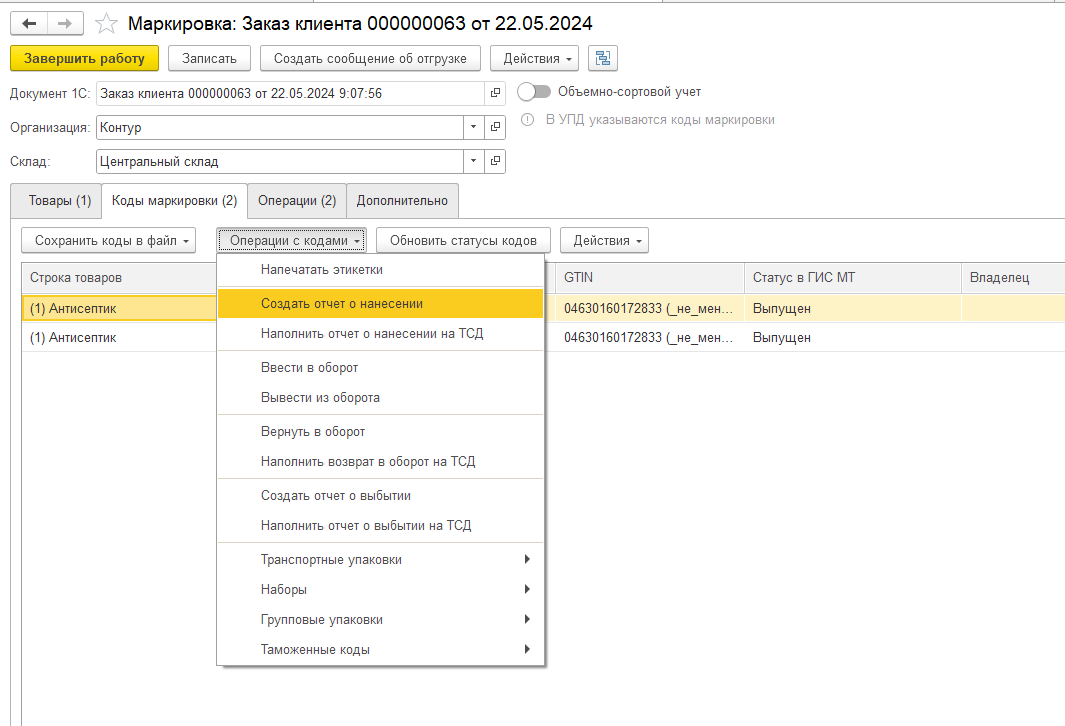Click the forward navigation arrow

(65, 23)
